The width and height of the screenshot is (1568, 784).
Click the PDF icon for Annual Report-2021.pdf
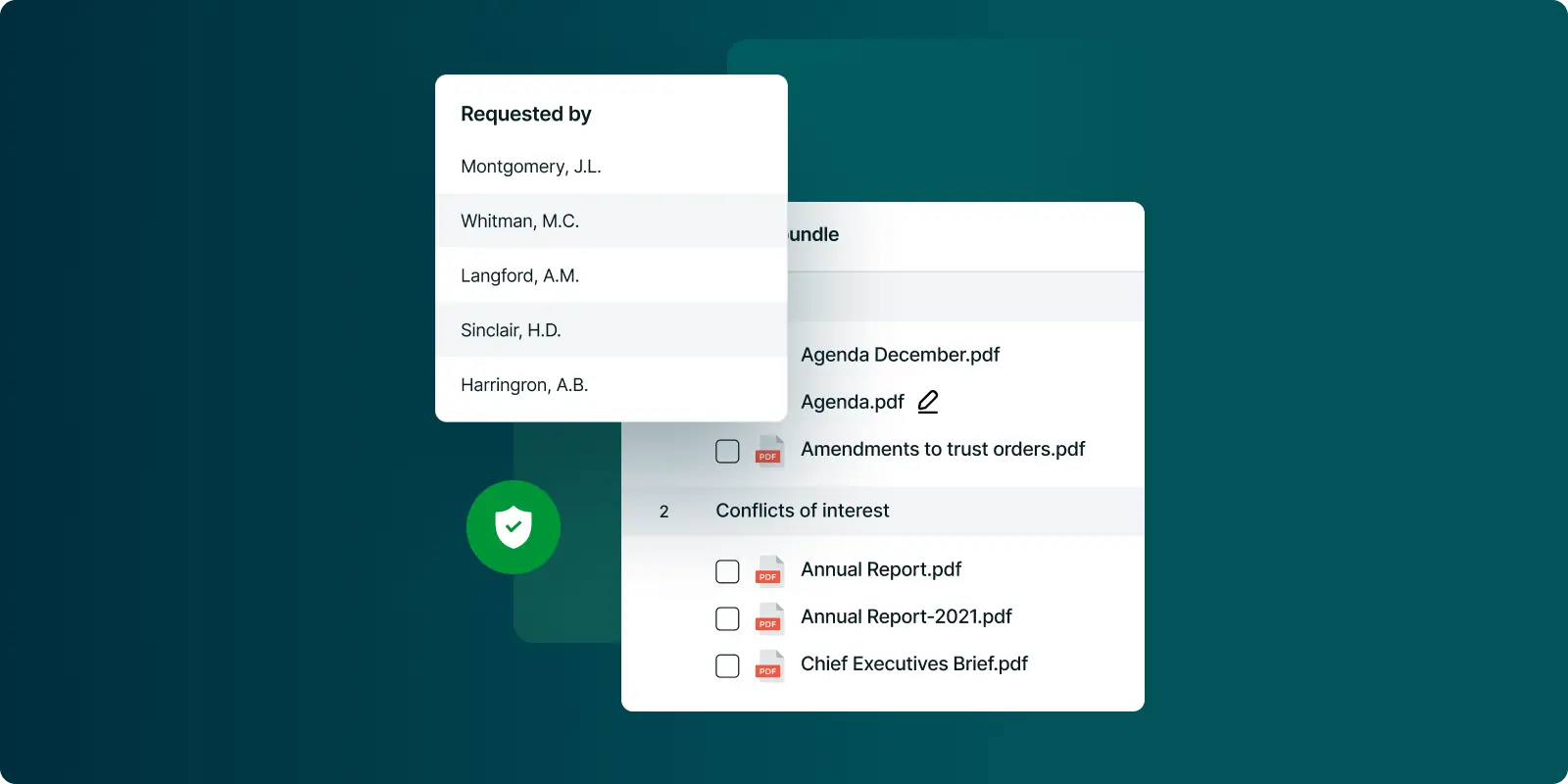click(769, 618)
